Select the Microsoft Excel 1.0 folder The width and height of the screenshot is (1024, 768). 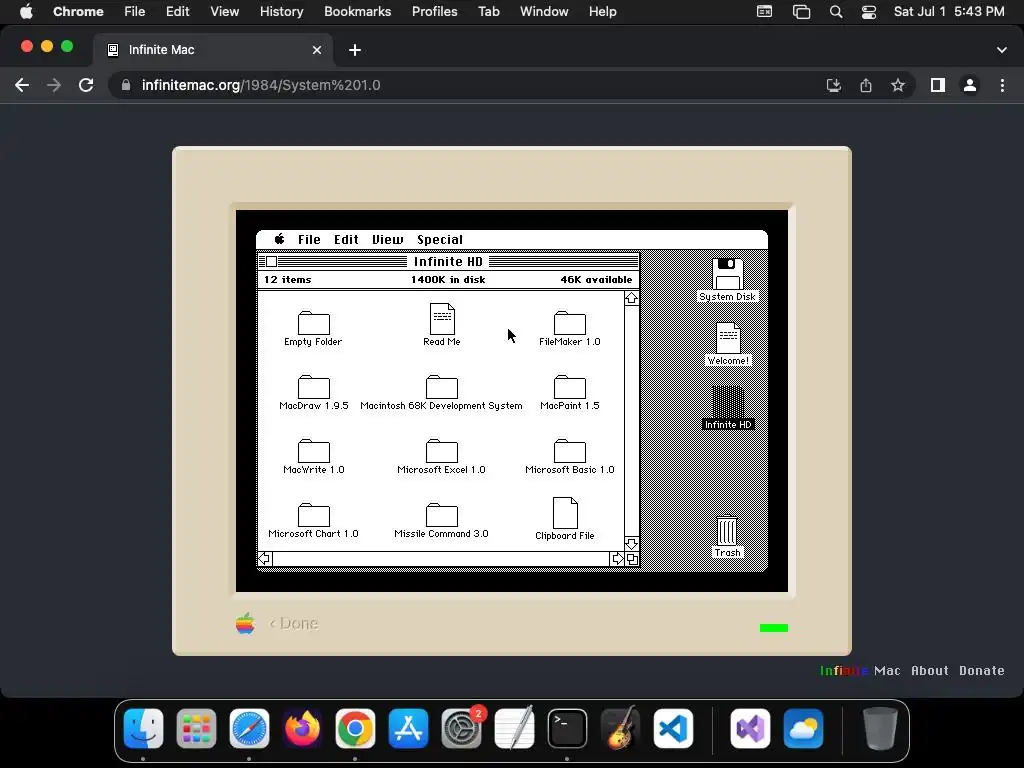tap(441, 451)
